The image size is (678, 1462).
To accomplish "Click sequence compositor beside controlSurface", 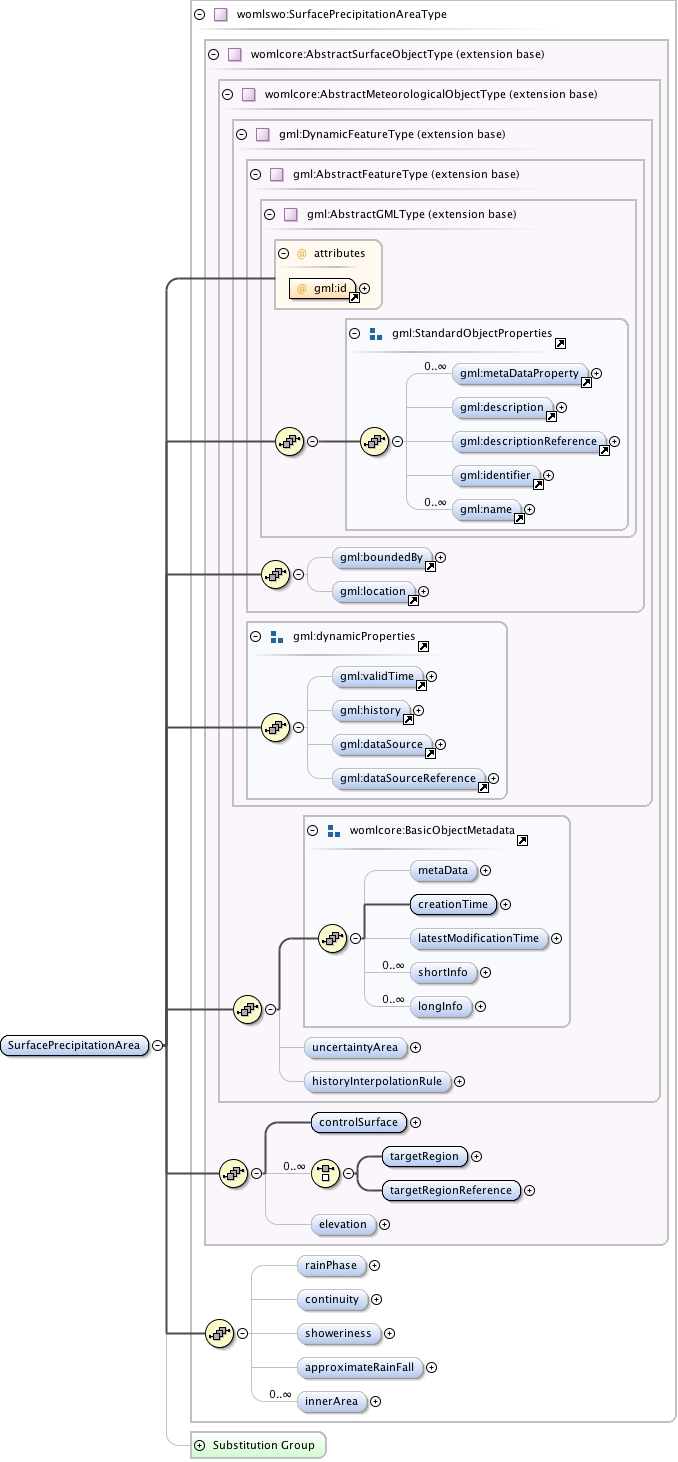I will (233, 1173).
